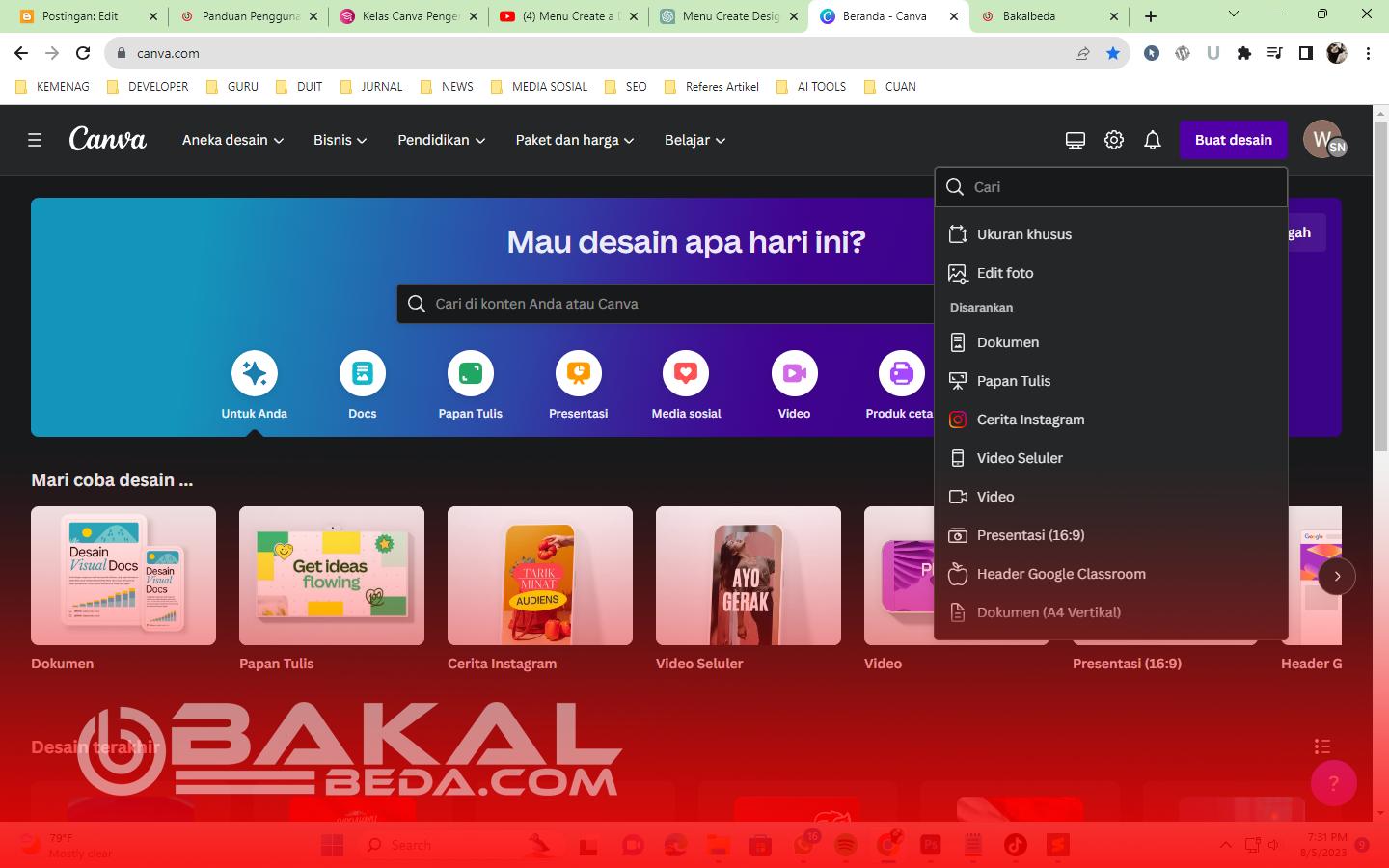1389x868 pixels.
Task: Open a new browser tab
Action: coord(1151,16)
